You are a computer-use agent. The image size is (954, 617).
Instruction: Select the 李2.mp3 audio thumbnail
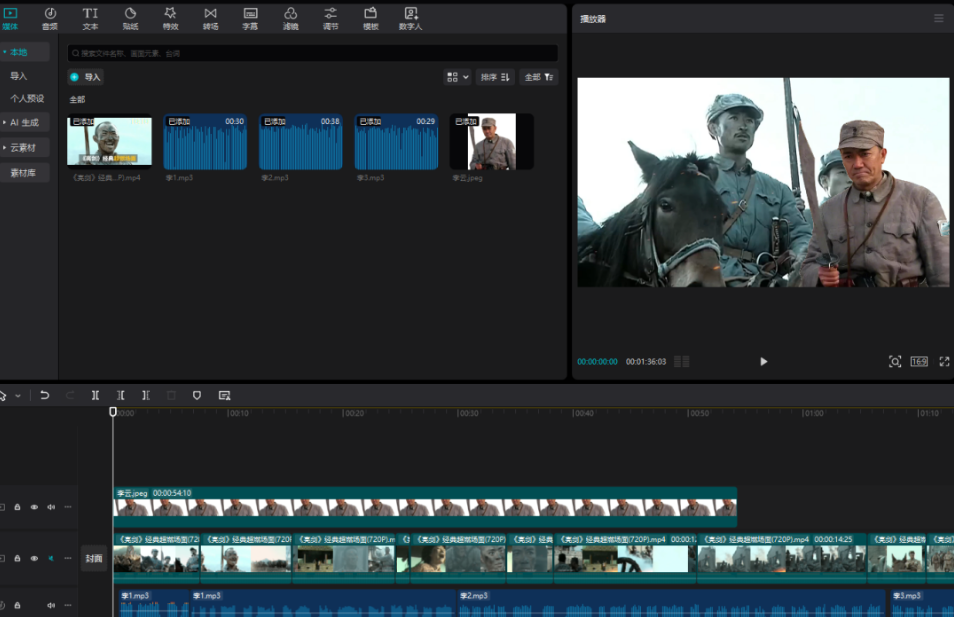click(x=301, y=141)
